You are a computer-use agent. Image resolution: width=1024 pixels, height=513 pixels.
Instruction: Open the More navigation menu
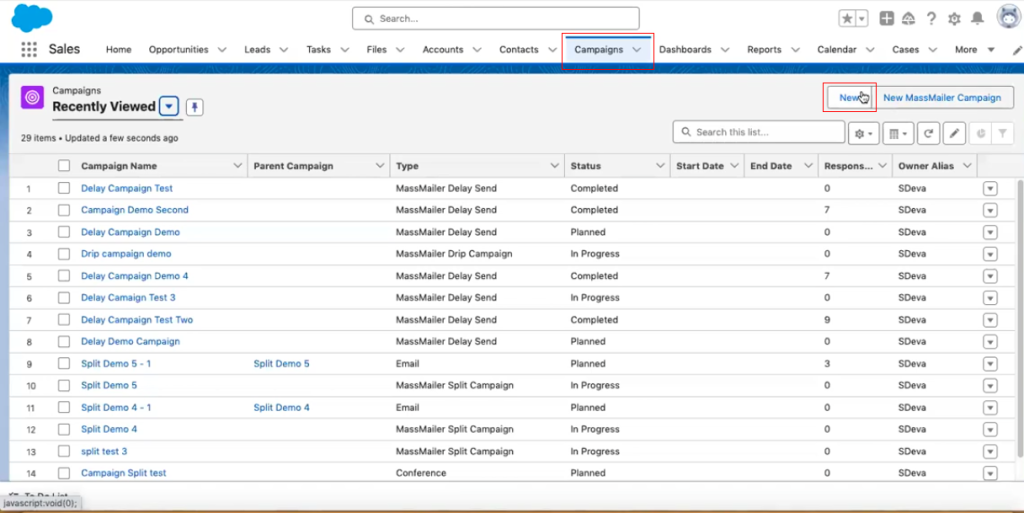(974, 50)
